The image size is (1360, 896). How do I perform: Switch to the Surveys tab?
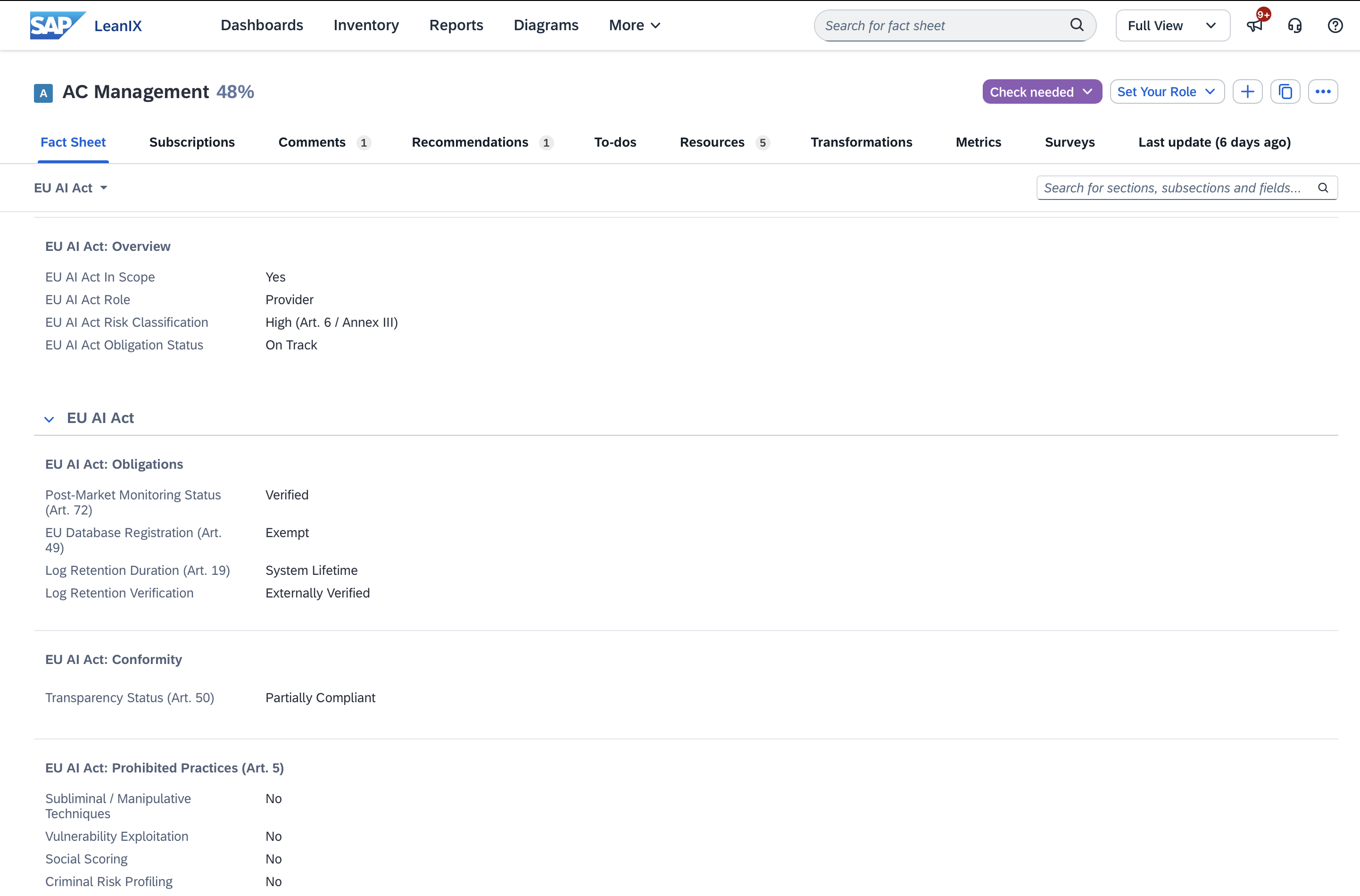(x=1070, y=142)
